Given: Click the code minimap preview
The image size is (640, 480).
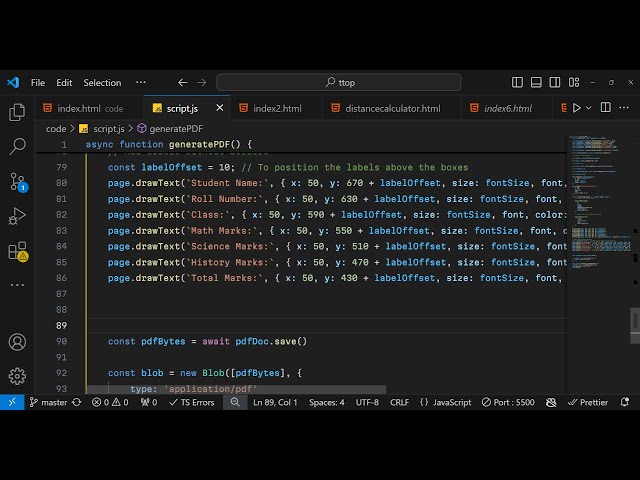Looking at the screenshot, I should [599, 200].
